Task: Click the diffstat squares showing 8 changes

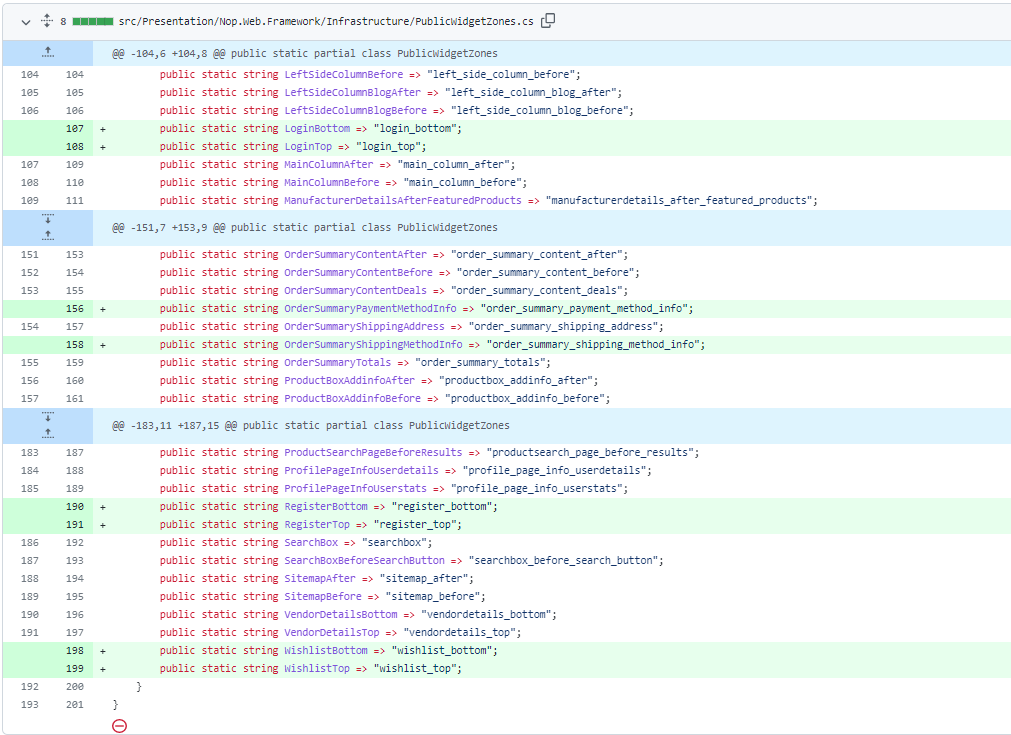Action: pos(92,21)
